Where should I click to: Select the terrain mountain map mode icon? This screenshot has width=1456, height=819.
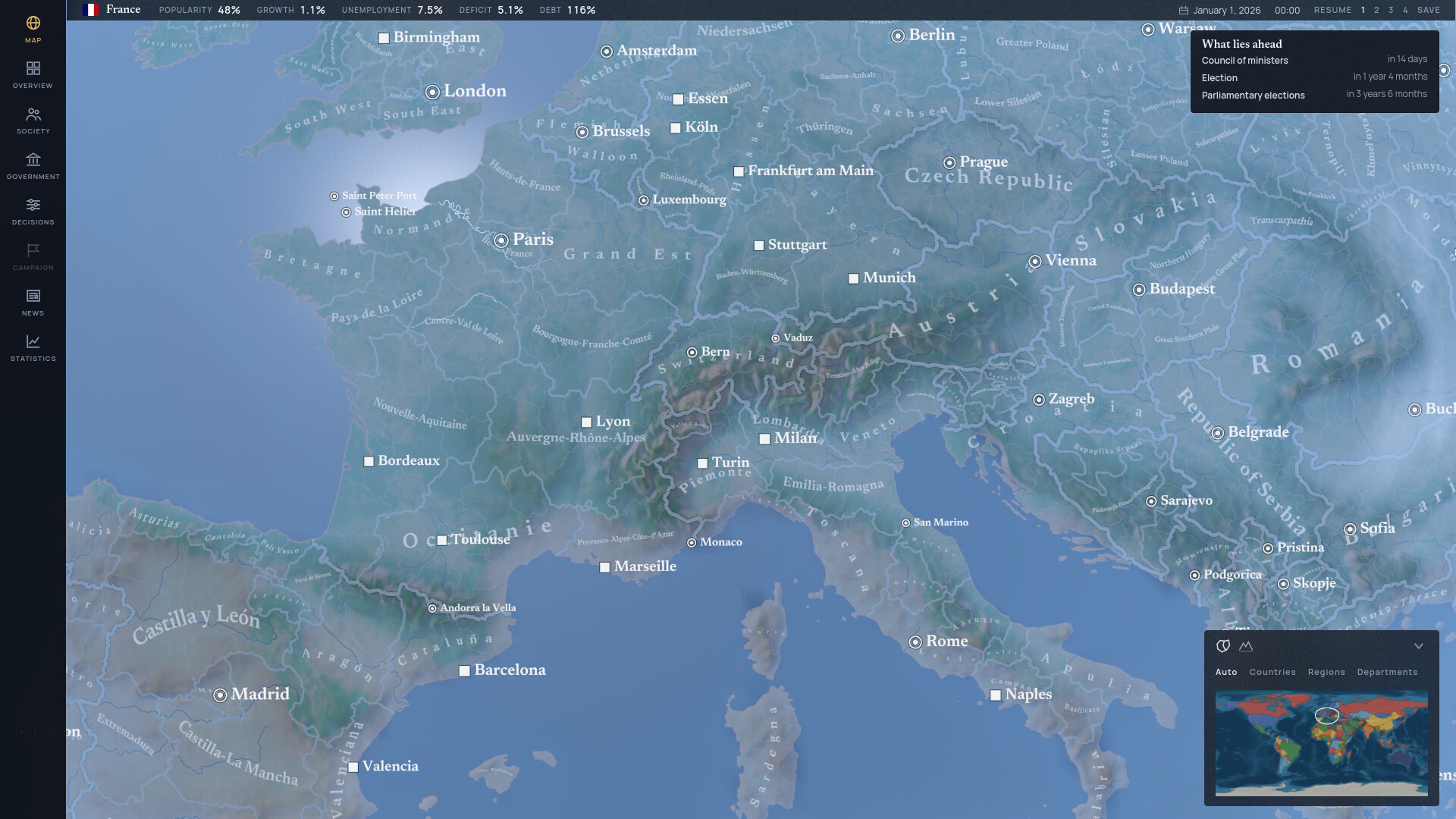click(x=1246, y=646)
